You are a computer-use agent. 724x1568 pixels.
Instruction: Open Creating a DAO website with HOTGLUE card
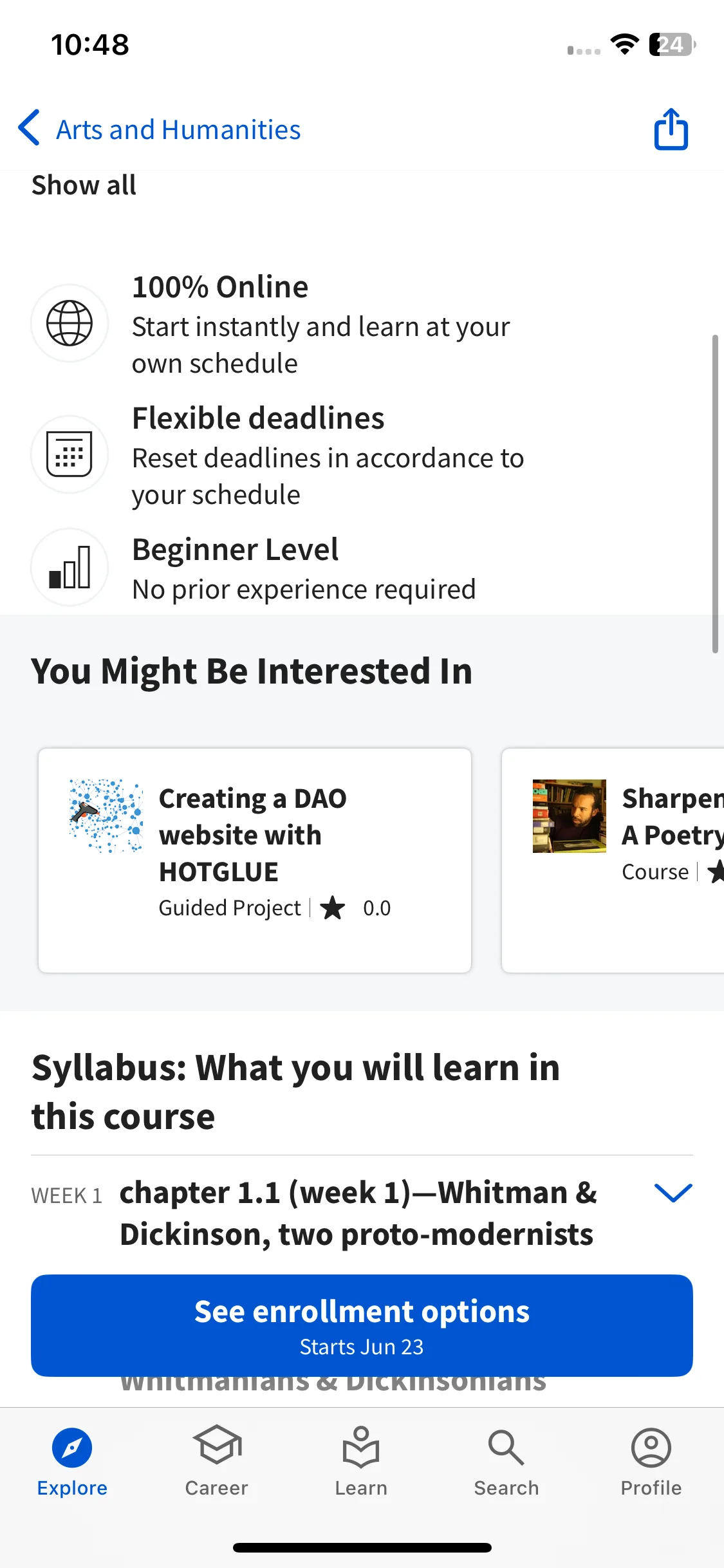pyautogui.click(x=255, y=860)
